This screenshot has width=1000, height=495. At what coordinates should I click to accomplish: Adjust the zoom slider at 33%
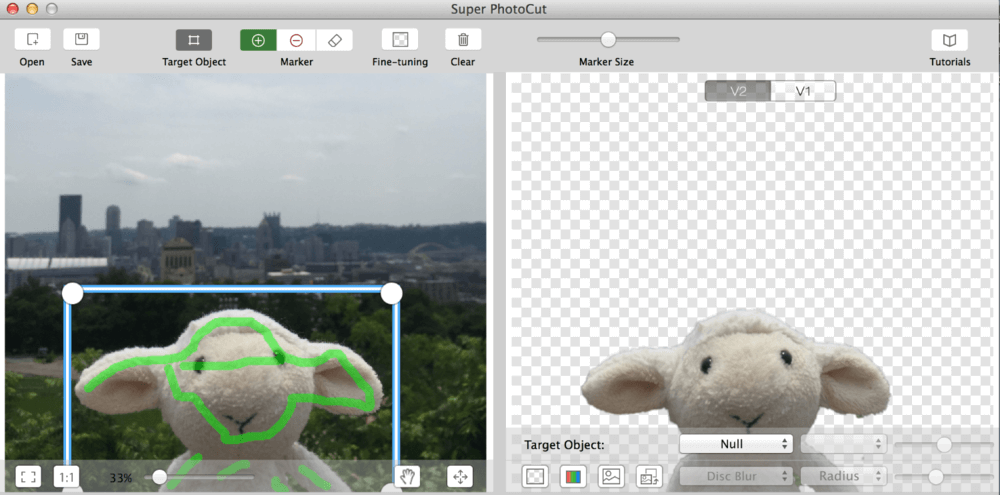pos(159,477)
